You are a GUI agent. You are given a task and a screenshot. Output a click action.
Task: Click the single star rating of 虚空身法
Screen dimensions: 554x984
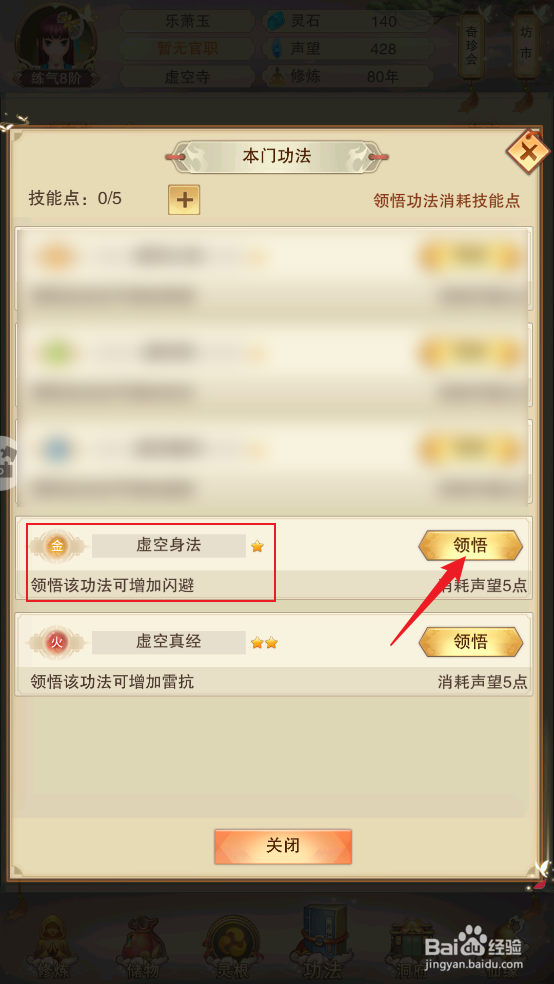[257, 547]
